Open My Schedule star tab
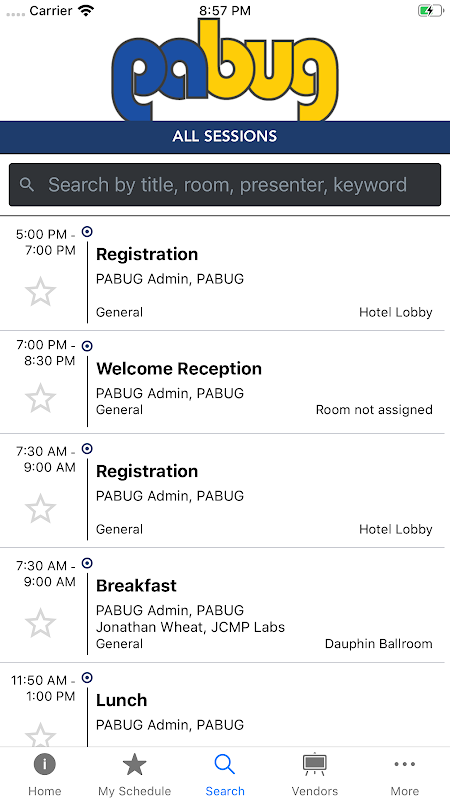450x800 pixels. click(135, 764)
